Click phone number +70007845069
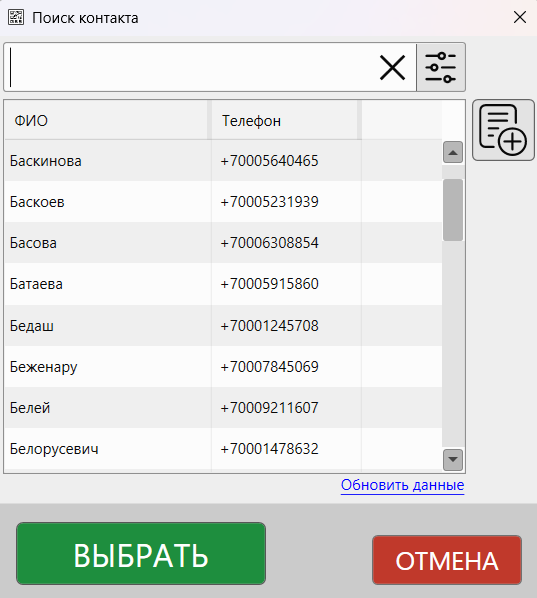537x598 pixels. point(269,367)
